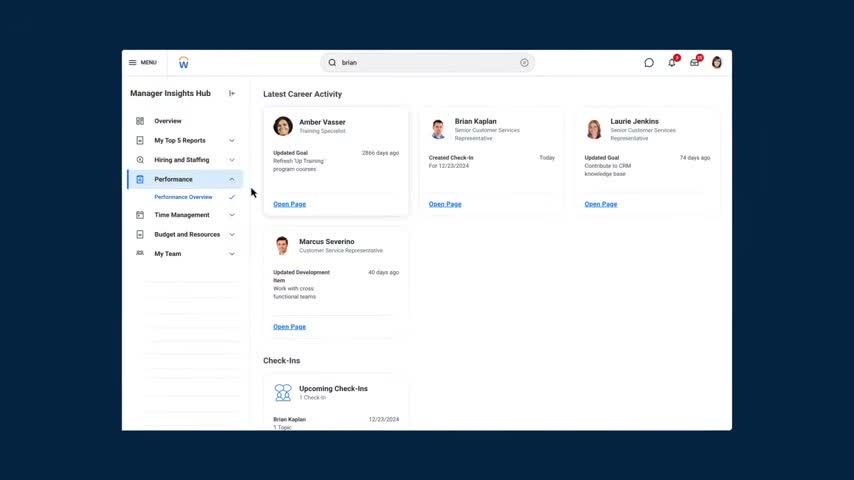This screenshot has height=480, width=854.
Task: Click the Marcus Severino name
Action: tap(326, 241)
